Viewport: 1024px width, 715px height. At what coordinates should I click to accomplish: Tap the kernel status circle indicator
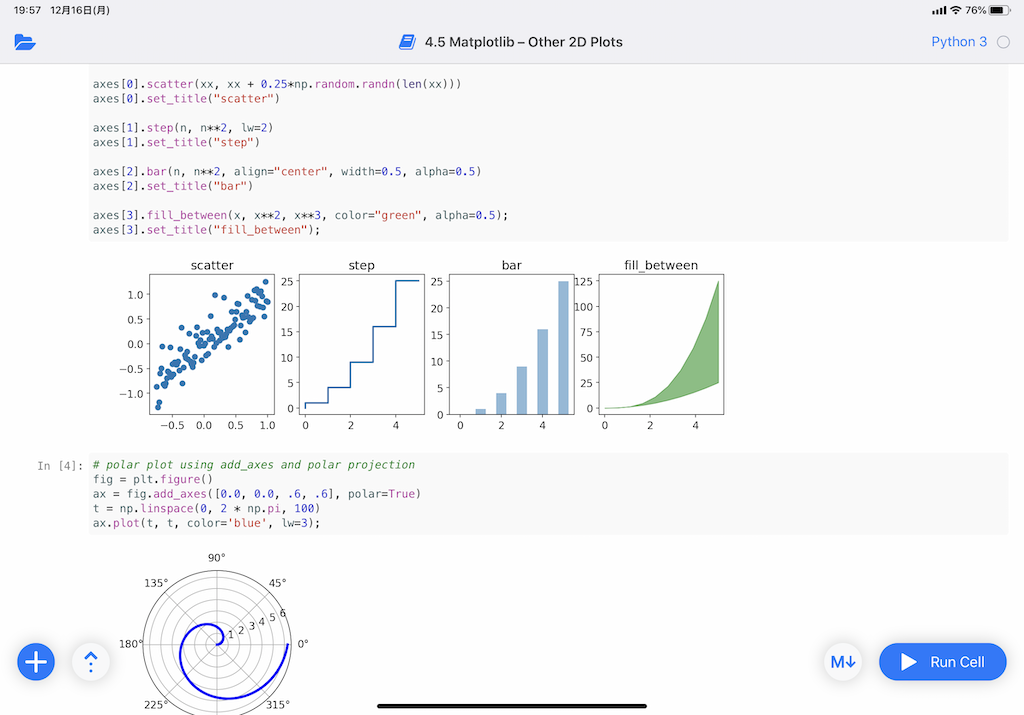coord(1003,42)
